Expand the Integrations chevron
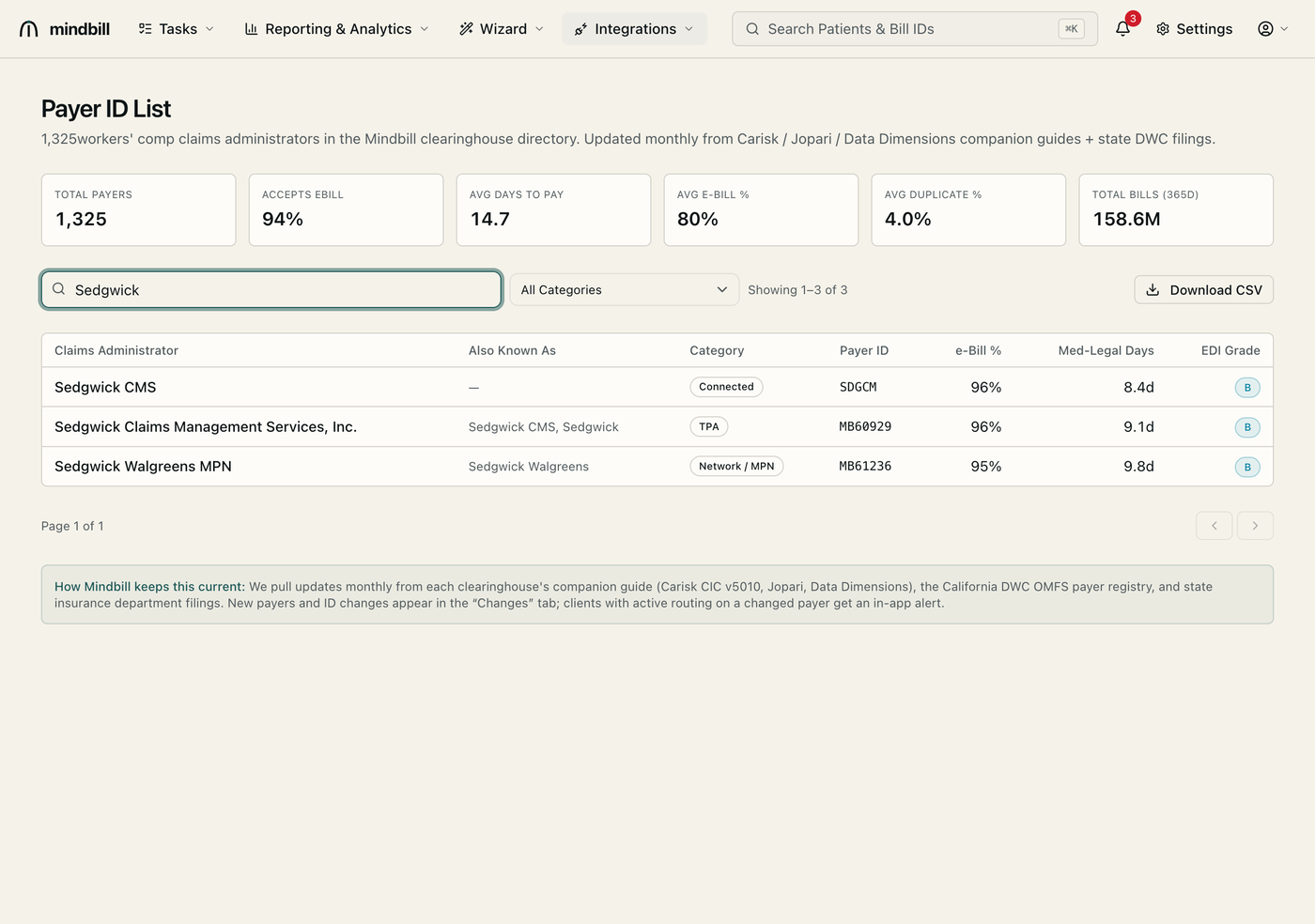This screenshot has width=1315, height=924. [688, 29]
